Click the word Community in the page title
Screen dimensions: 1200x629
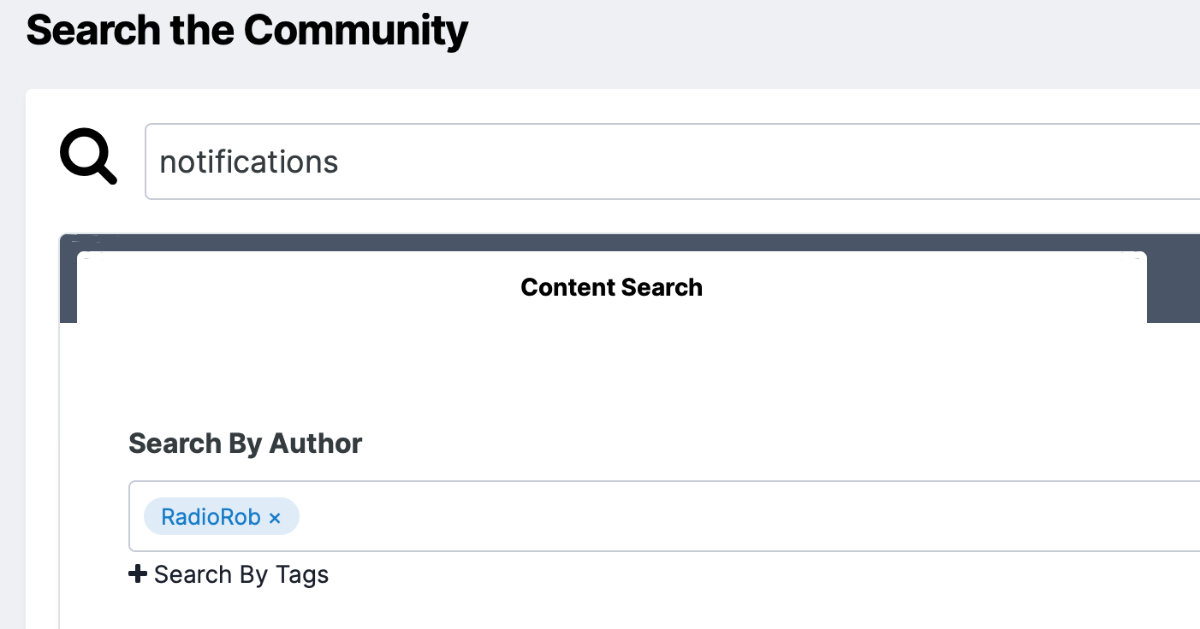[x=356, y=30]
